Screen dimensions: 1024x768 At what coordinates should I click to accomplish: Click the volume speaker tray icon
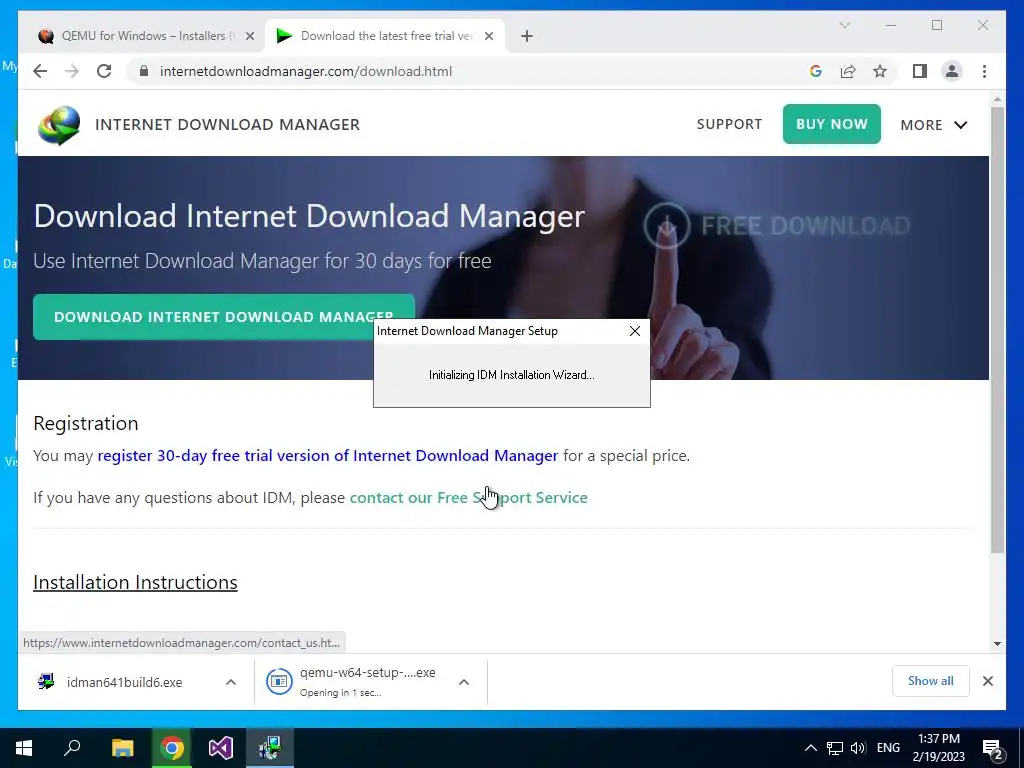858,748
